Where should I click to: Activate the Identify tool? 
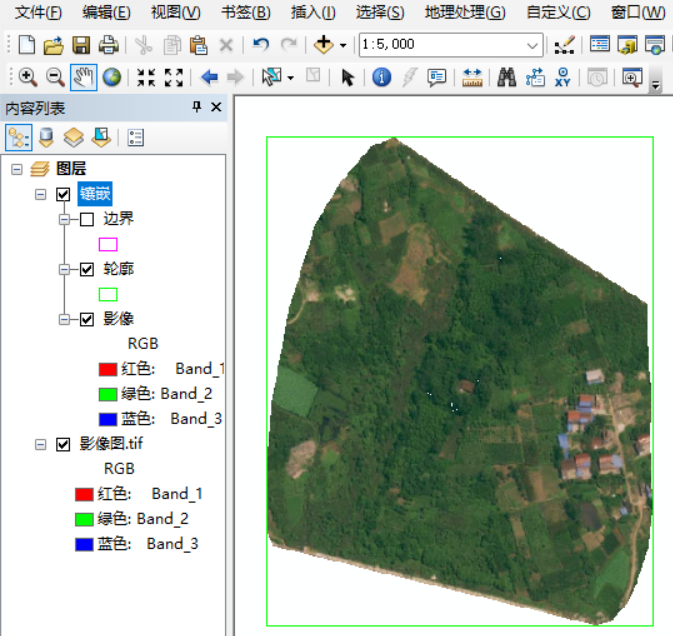point(381,78)
